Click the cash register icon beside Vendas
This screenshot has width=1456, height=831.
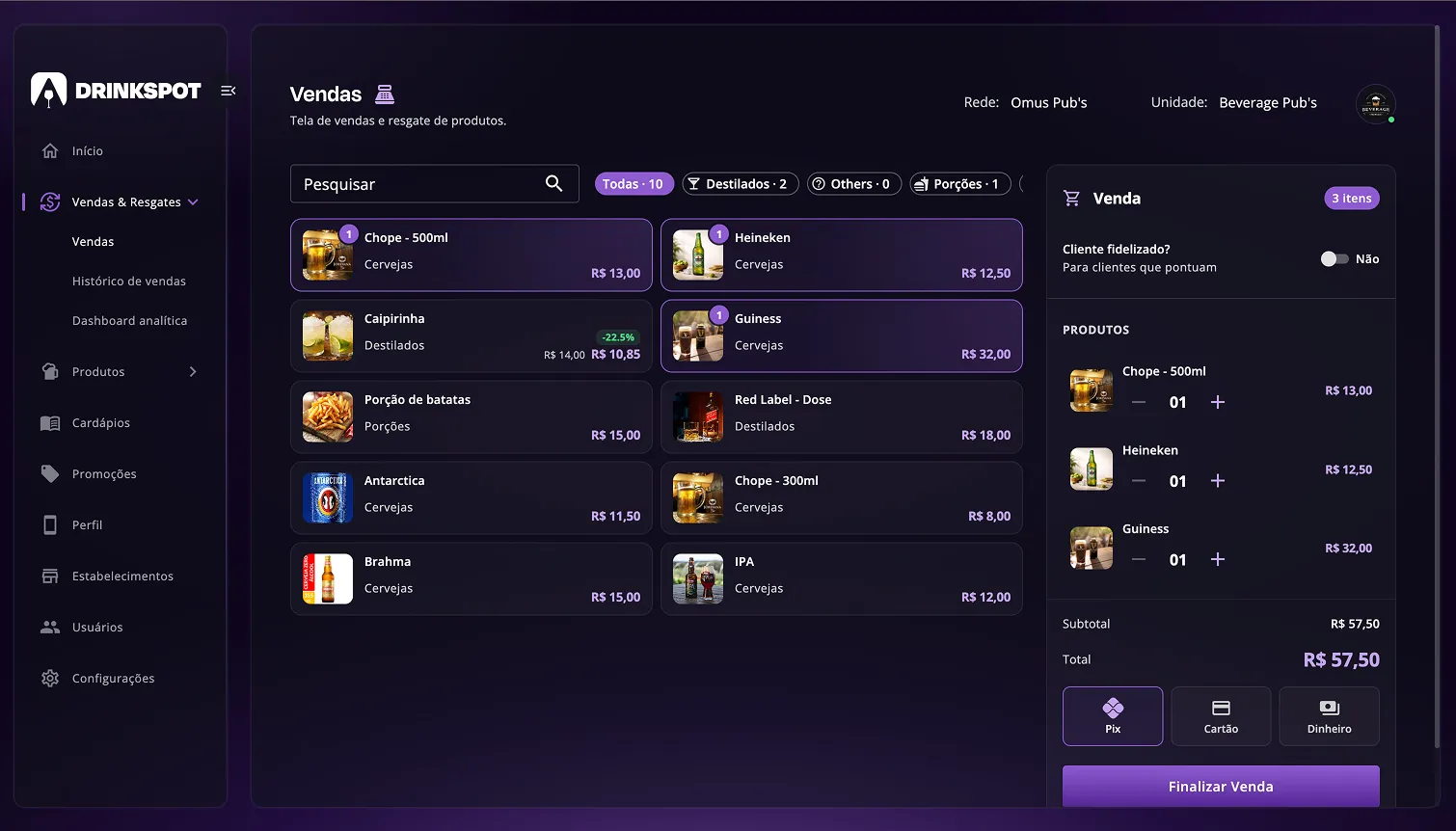pyautogui.click(x=385, y=94)
